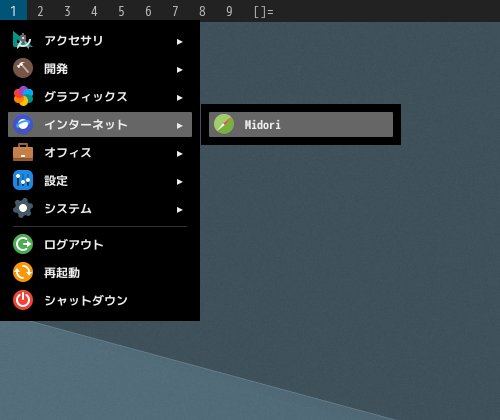Expand the アクセサリ submenu arrow
The height and width of the screenshot is (420, 500).
point(180,42)
